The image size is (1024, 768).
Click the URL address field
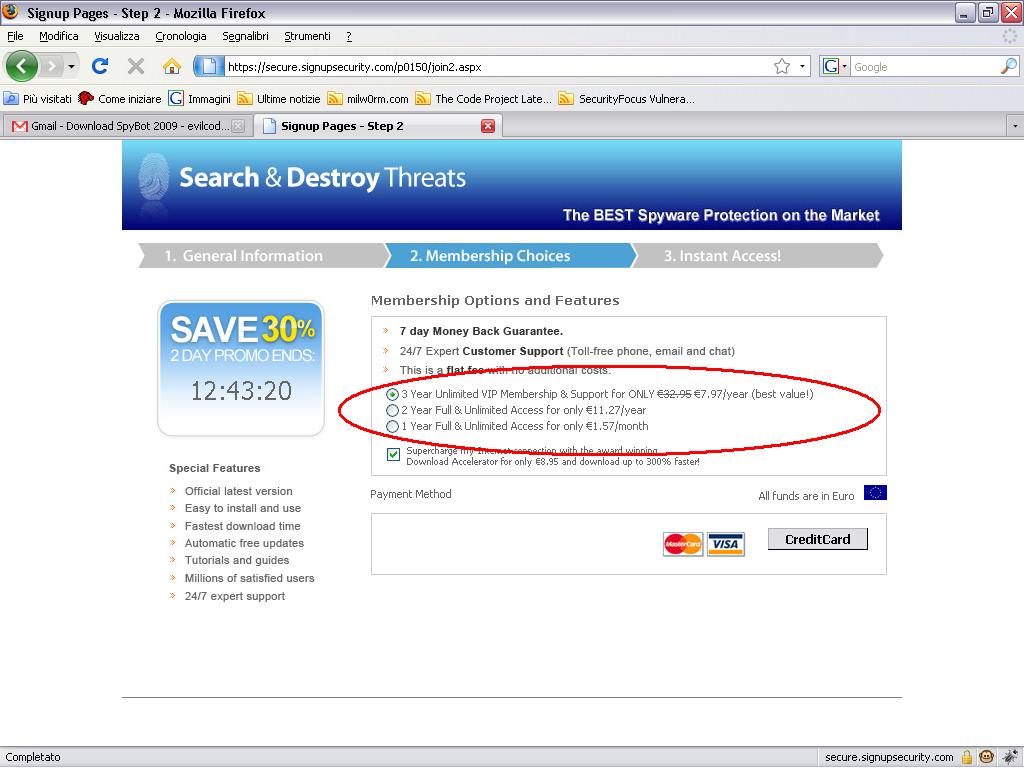(498, 67)
